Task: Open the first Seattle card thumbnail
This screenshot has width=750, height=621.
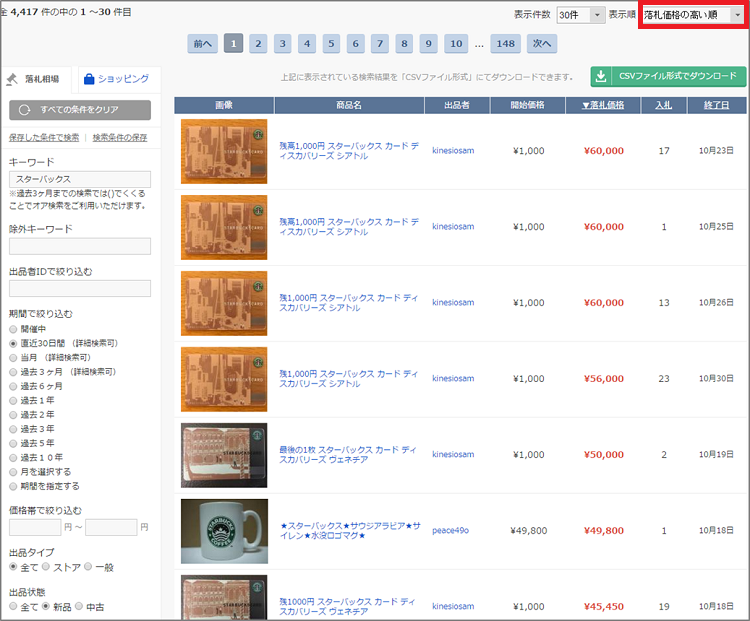Action: (224, 151)
